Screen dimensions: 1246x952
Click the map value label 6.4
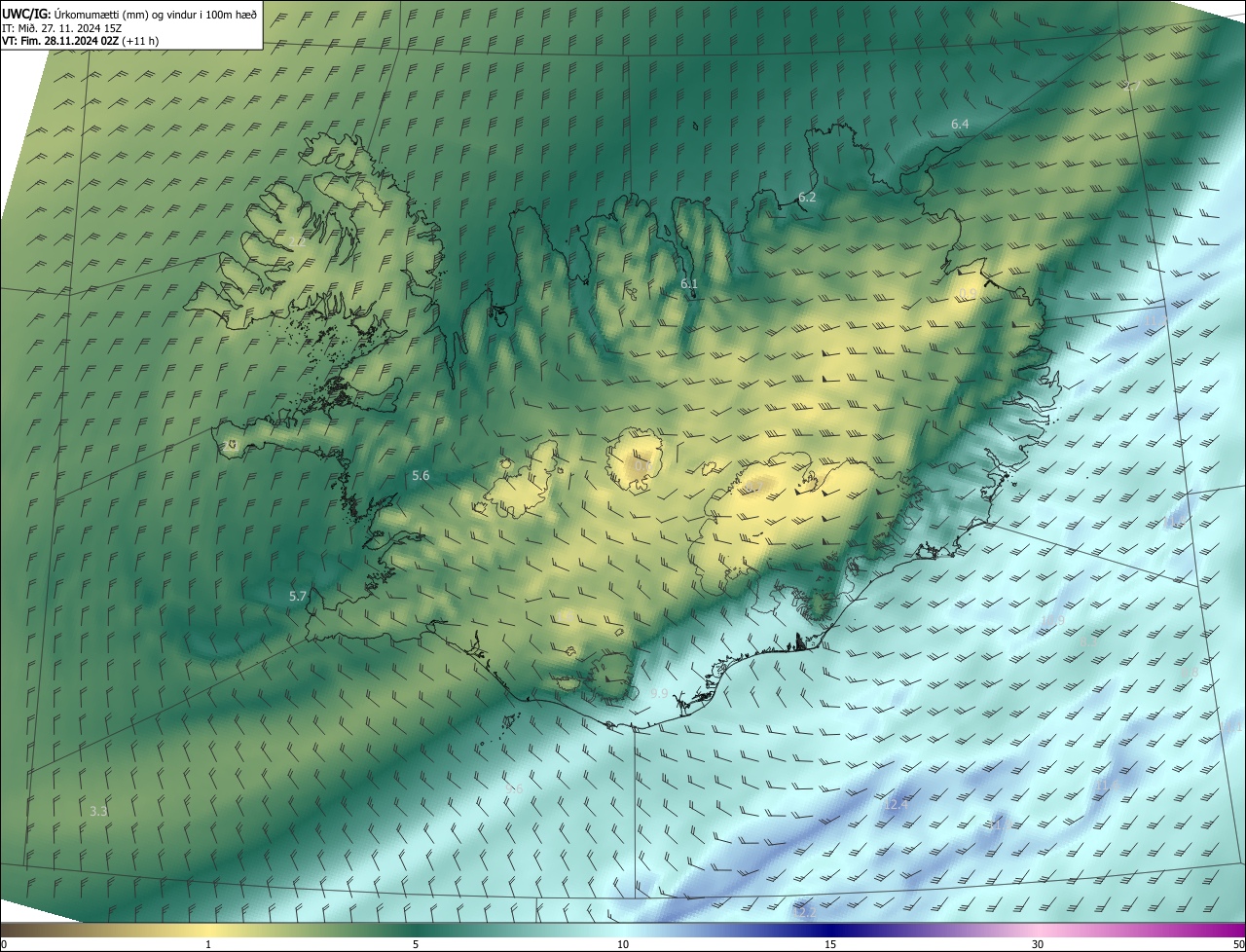(961, 124)
